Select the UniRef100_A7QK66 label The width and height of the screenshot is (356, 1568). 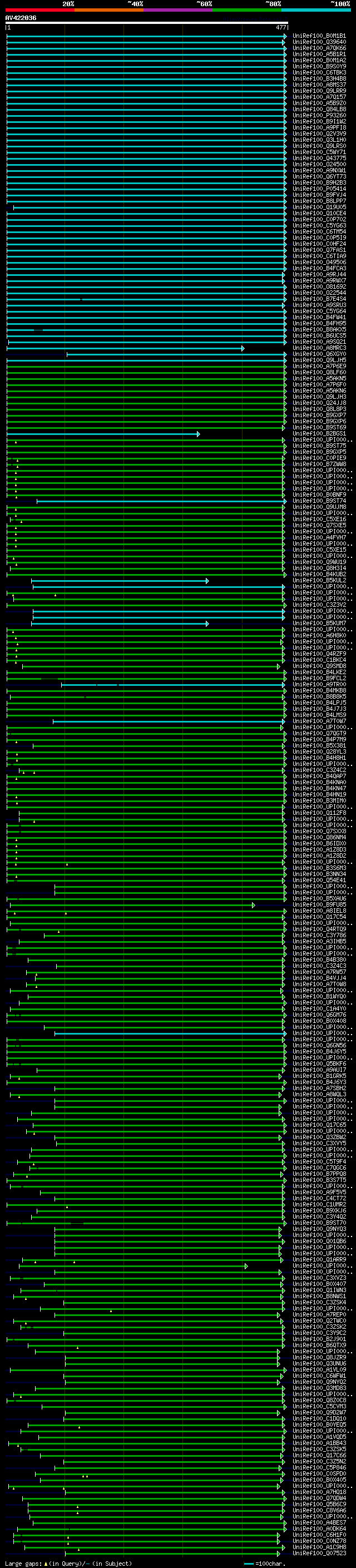[x=319, y=48]
